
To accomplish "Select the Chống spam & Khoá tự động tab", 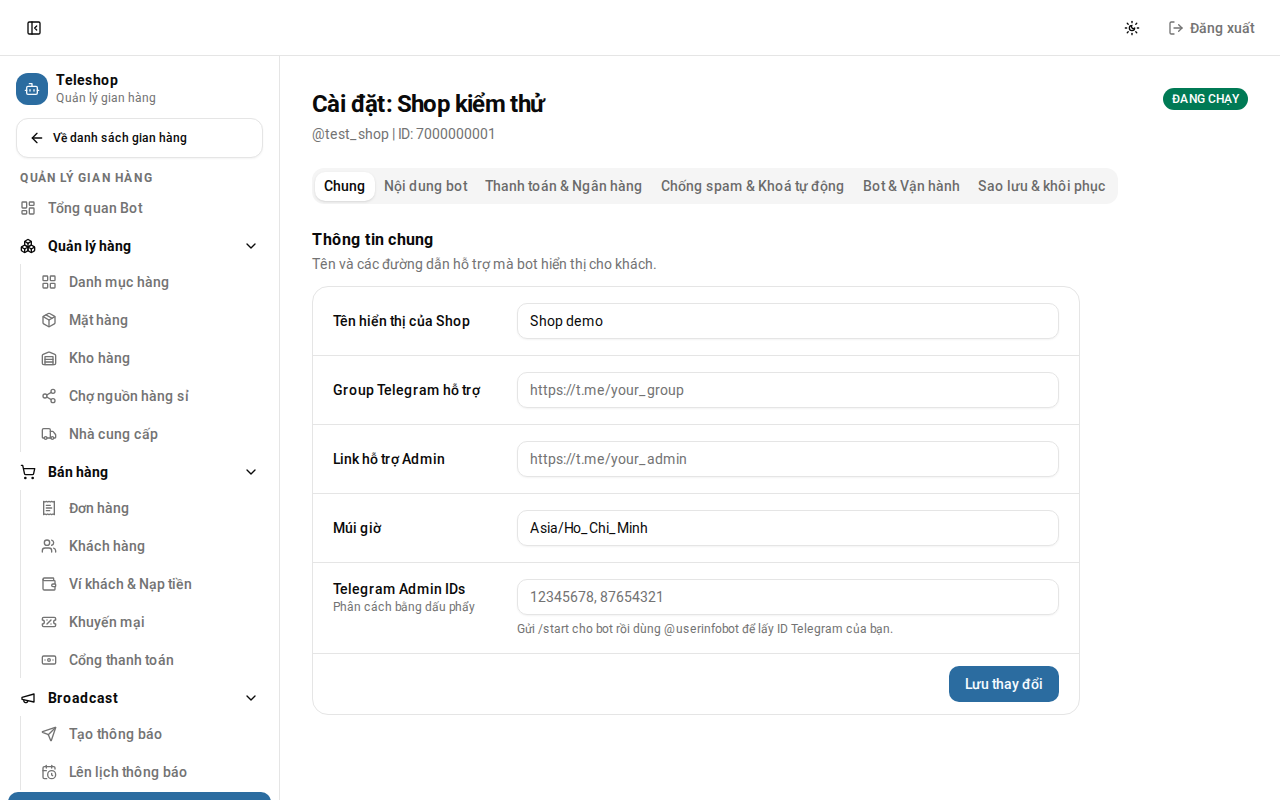I will 752,186.
